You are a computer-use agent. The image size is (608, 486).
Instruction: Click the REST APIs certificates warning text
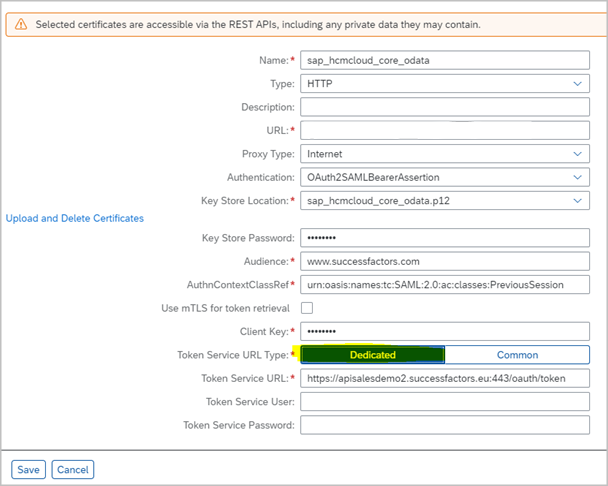coord(258,24)
